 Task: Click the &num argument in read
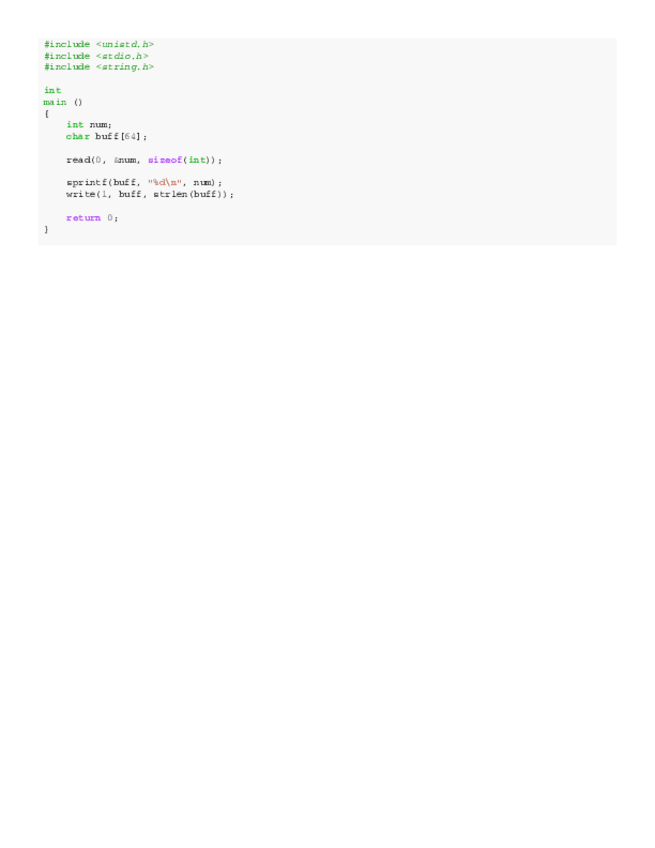tap(125, 160)
